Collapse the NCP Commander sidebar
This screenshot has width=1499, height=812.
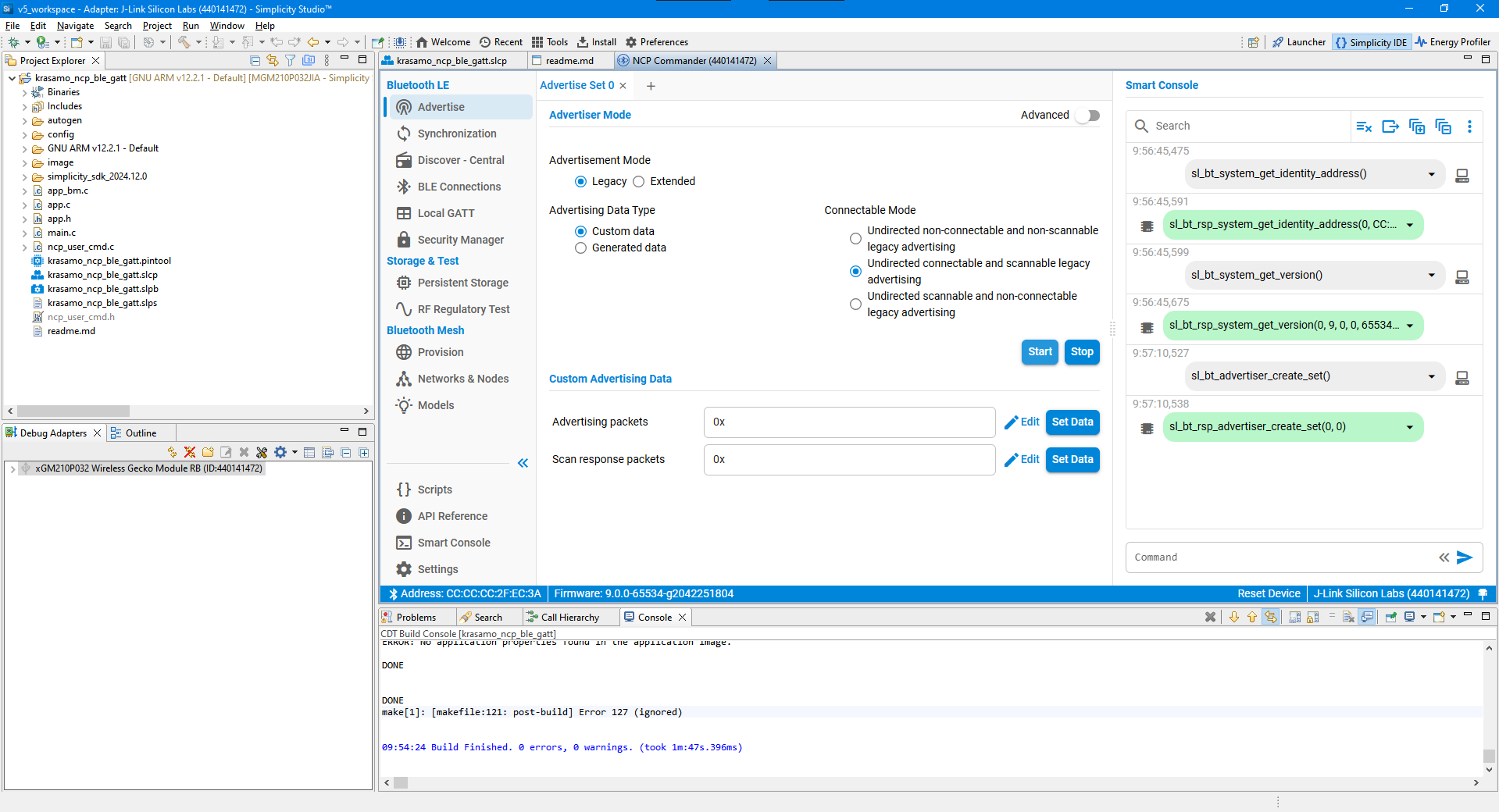523,463
